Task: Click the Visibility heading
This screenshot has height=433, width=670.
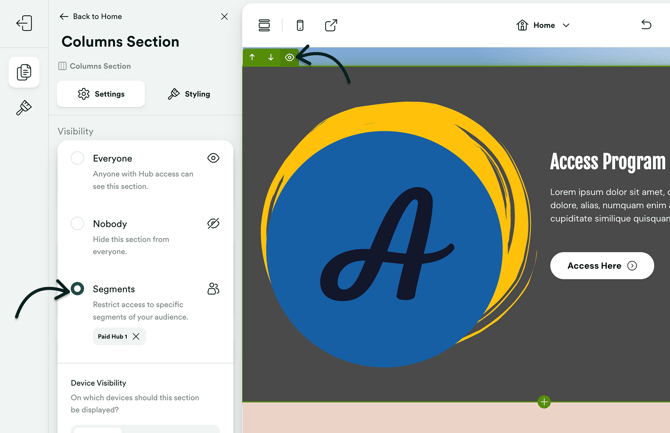Action: pos(75,131)
